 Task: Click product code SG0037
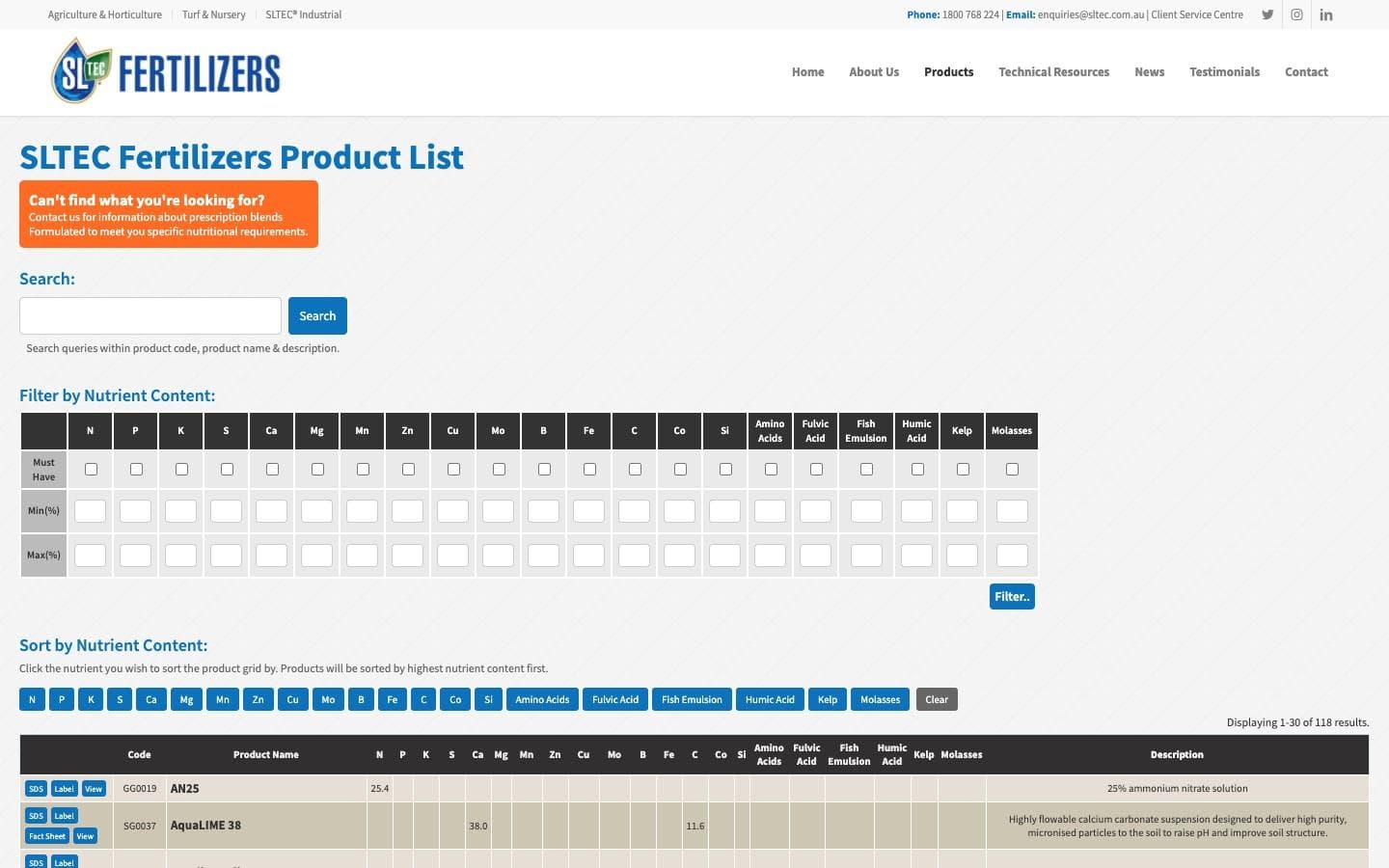tap(140, 827)
